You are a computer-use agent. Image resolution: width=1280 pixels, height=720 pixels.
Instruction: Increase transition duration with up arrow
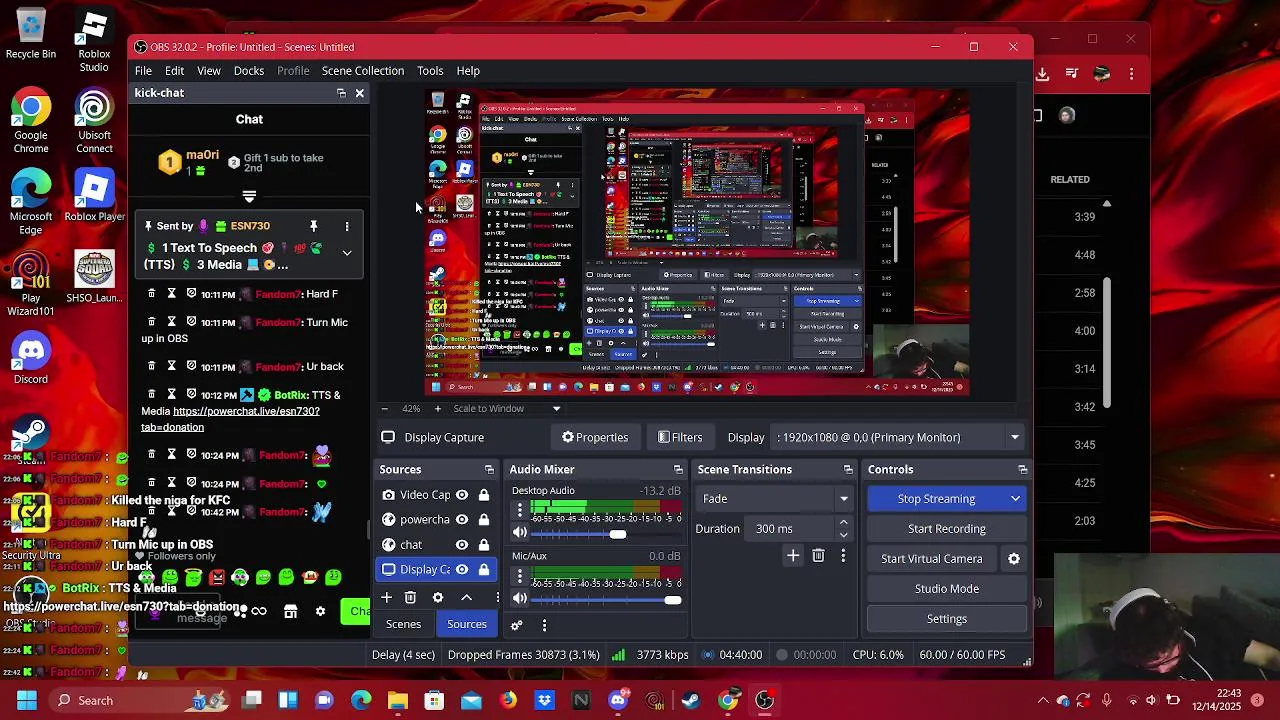point(843,523)
